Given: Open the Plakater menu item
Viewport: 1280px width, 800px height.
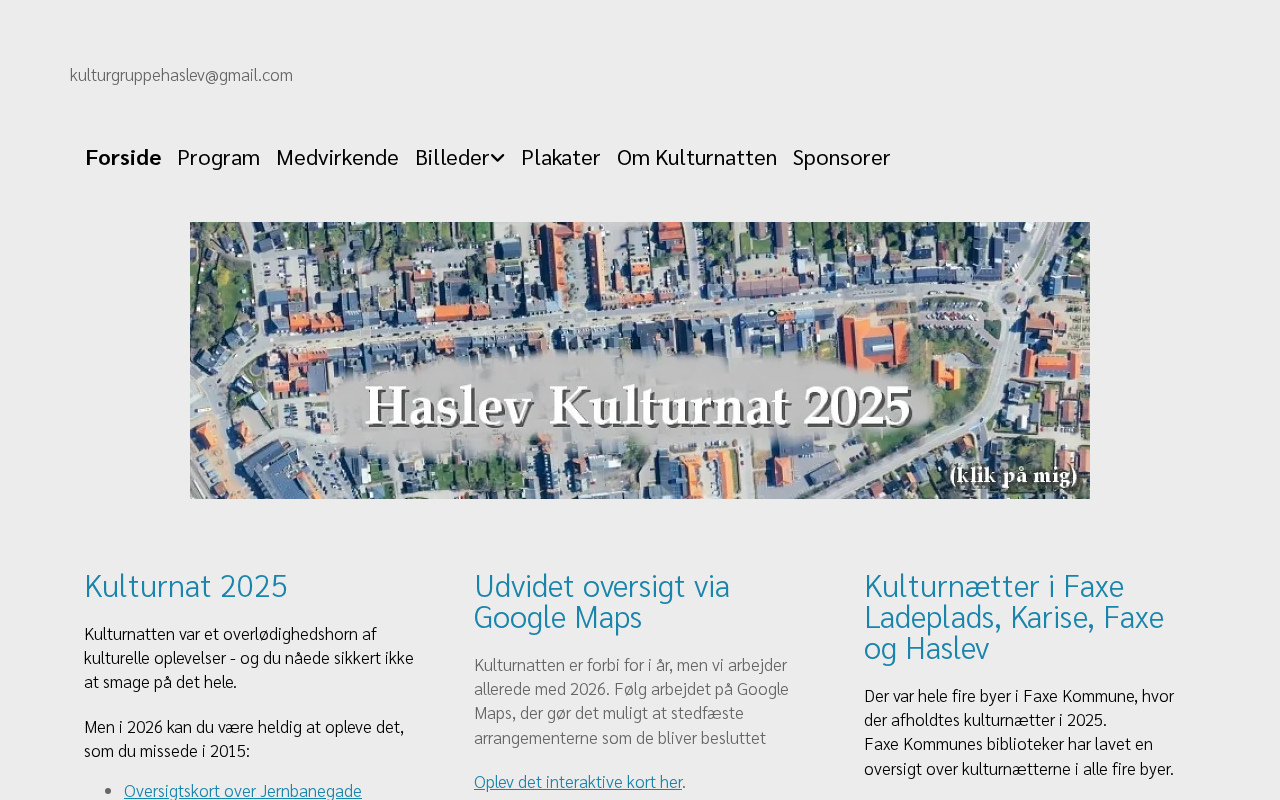Looking at the screenshot, I should 560,157.
